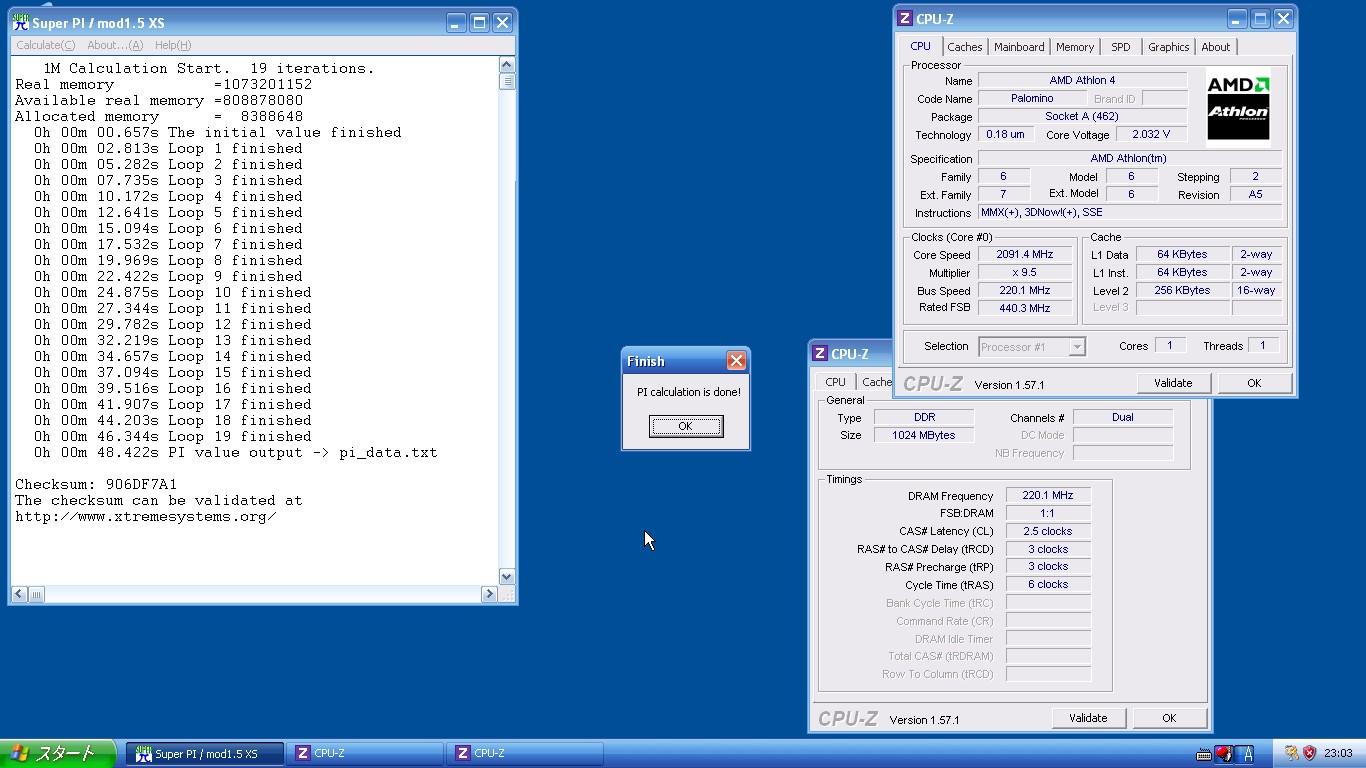1366x768 pixels.
Task: Click the Revision value 'A5'
Action: coord(1255,194)
